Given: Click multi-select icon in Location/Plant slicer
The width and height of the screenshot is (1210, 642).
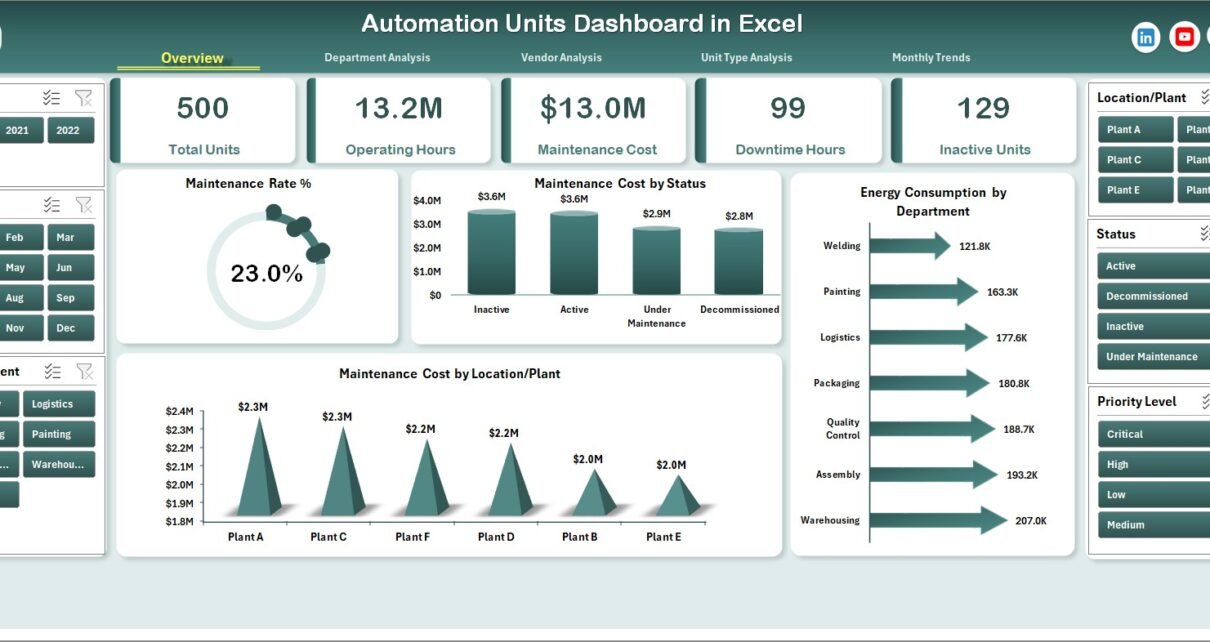Looking at the screenshot, I should pos(1204,97).
